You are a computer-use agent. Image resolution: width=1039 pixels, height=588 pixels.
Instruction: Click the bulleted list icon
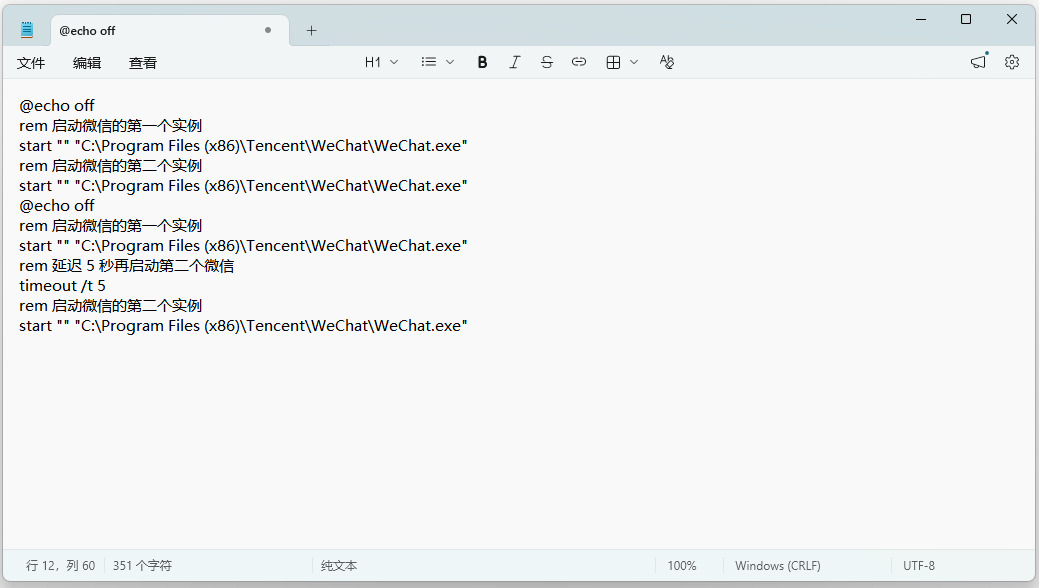click(429, 62)
